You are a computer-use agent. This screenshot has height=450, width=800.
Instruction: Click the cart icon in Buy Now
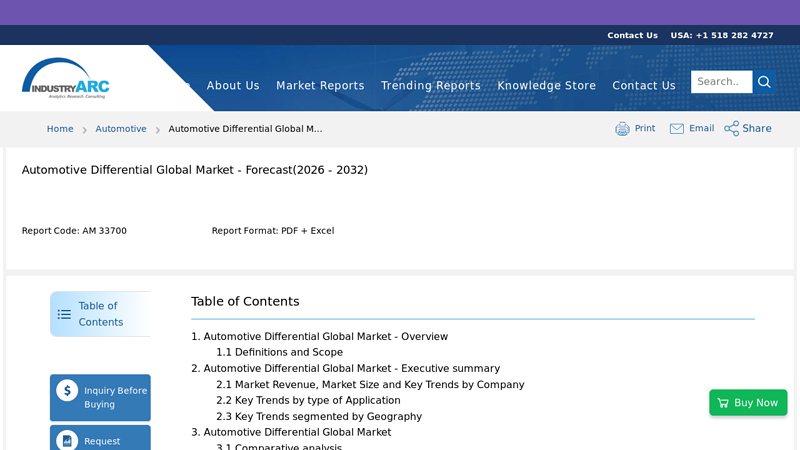click(723, 403)
